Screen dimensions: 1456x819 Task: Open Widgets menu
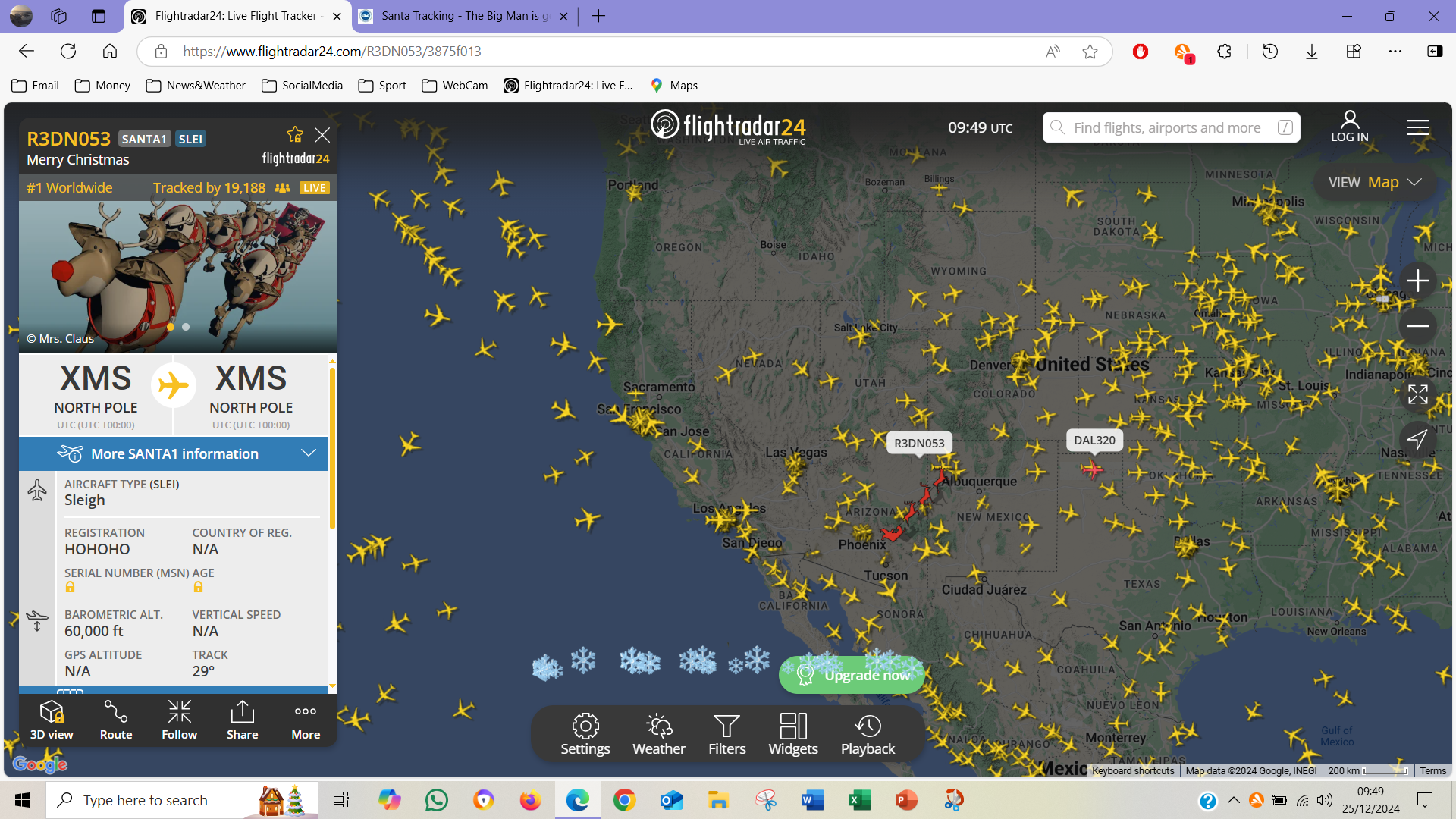coord(793,734)
